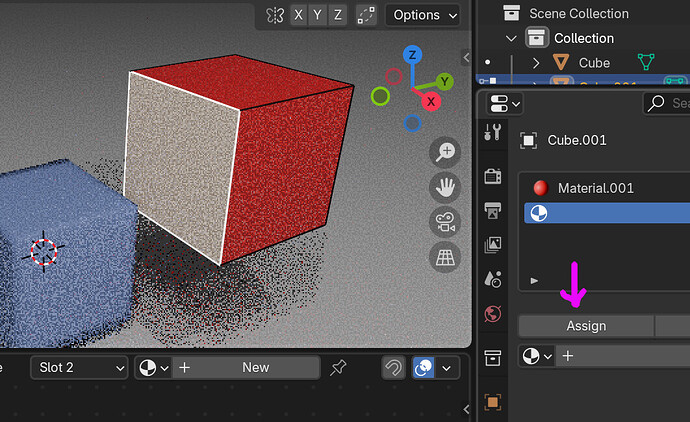Screen dimensions: 690x422
Task: Expand shader editor sidebar with bottom arrow
Action: (x=466, y=409)
